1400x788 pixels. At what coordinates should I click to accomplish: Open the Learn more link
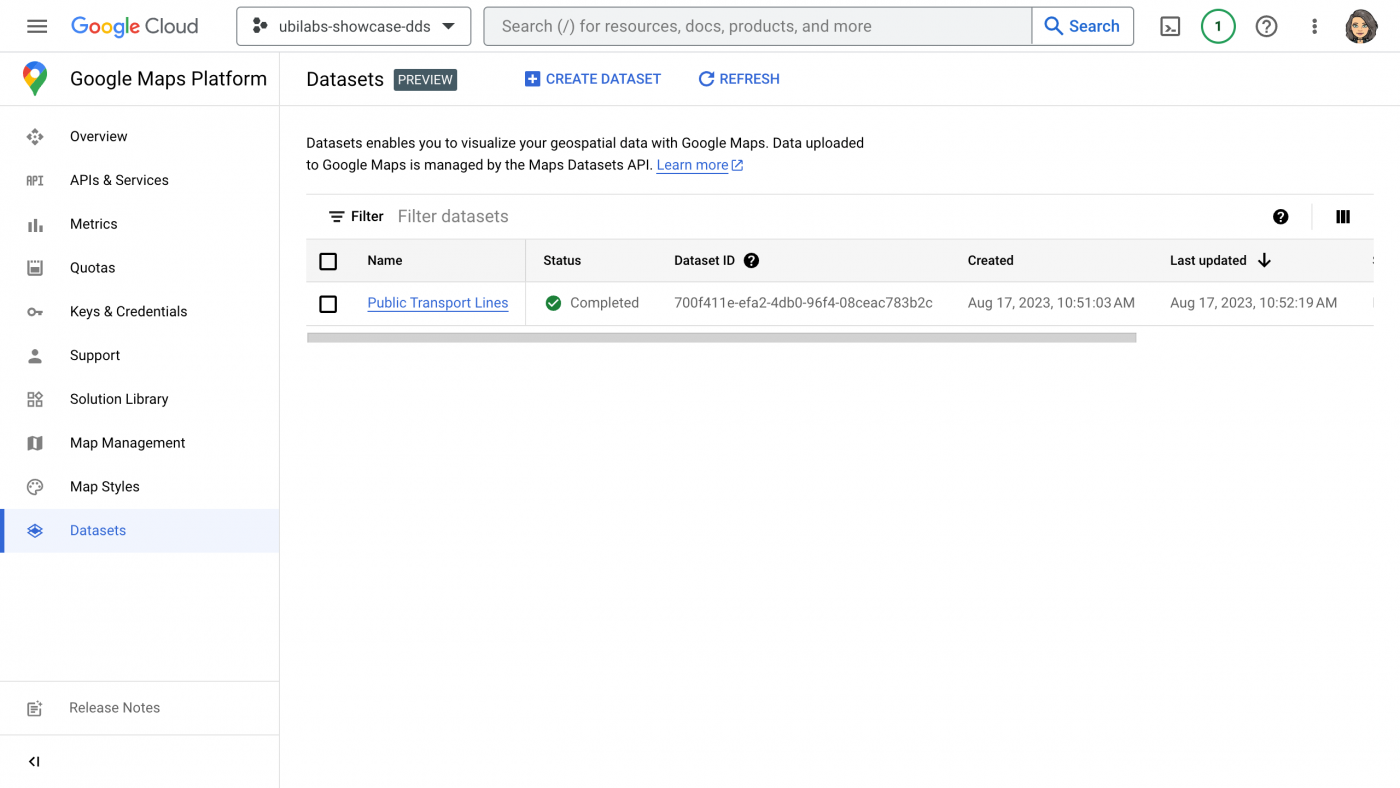click(x=692, y=165)
